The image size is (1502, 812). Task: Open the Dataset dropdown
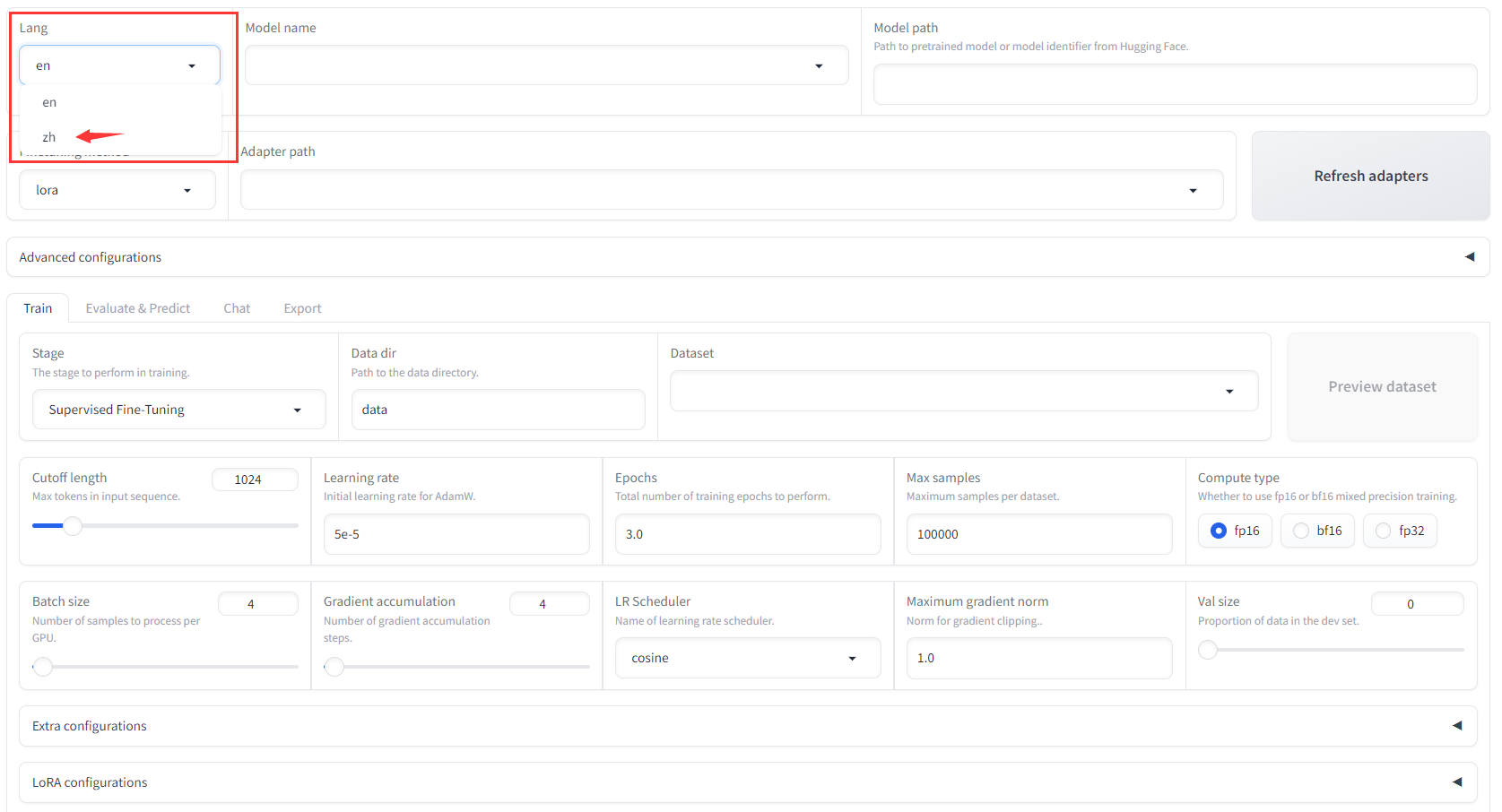click(x=964, y=391)
